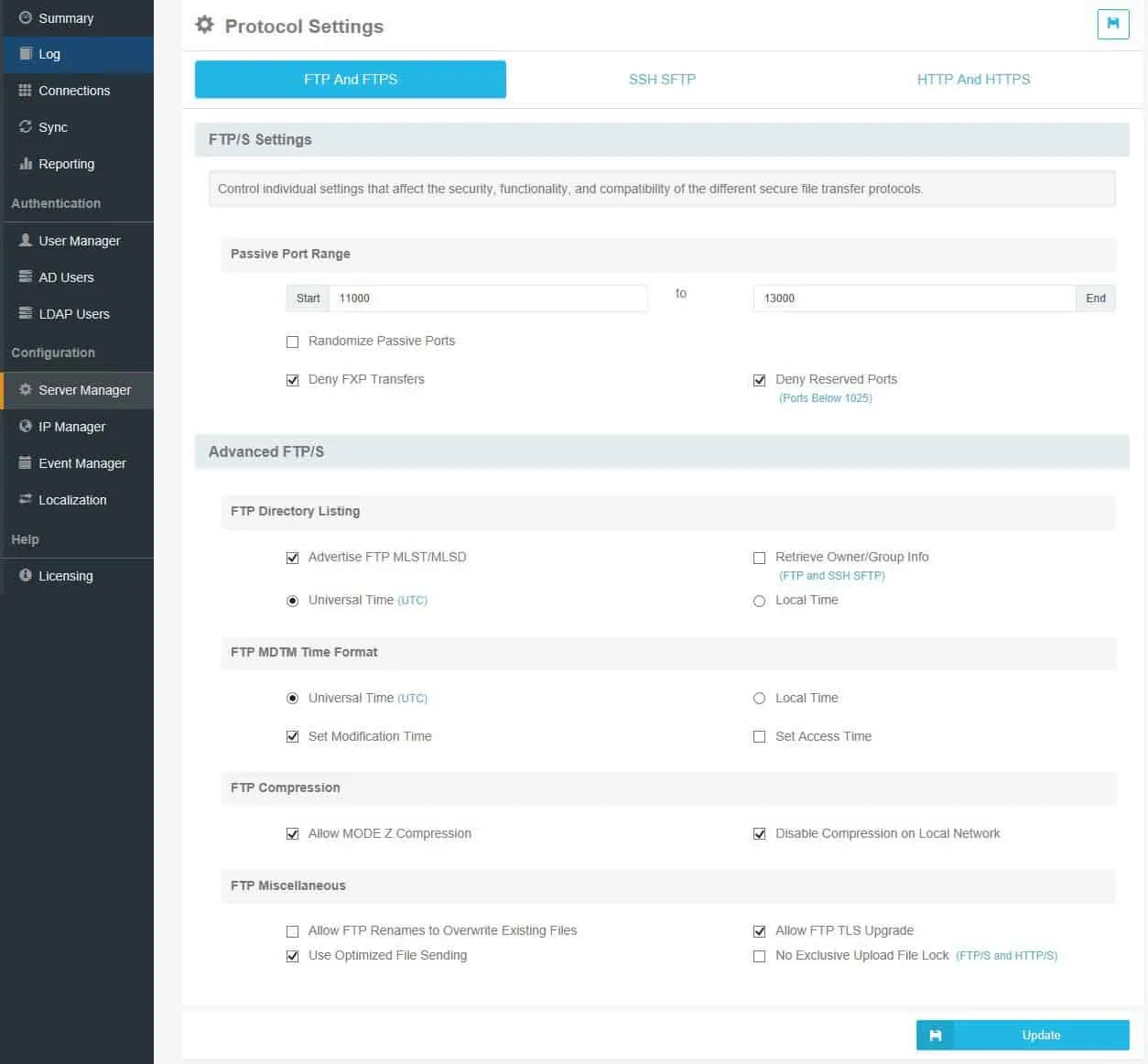Viewport: 1148px width, 1064px height.
Task: Go to Connections in the sidebar
Action: point(77,91)
